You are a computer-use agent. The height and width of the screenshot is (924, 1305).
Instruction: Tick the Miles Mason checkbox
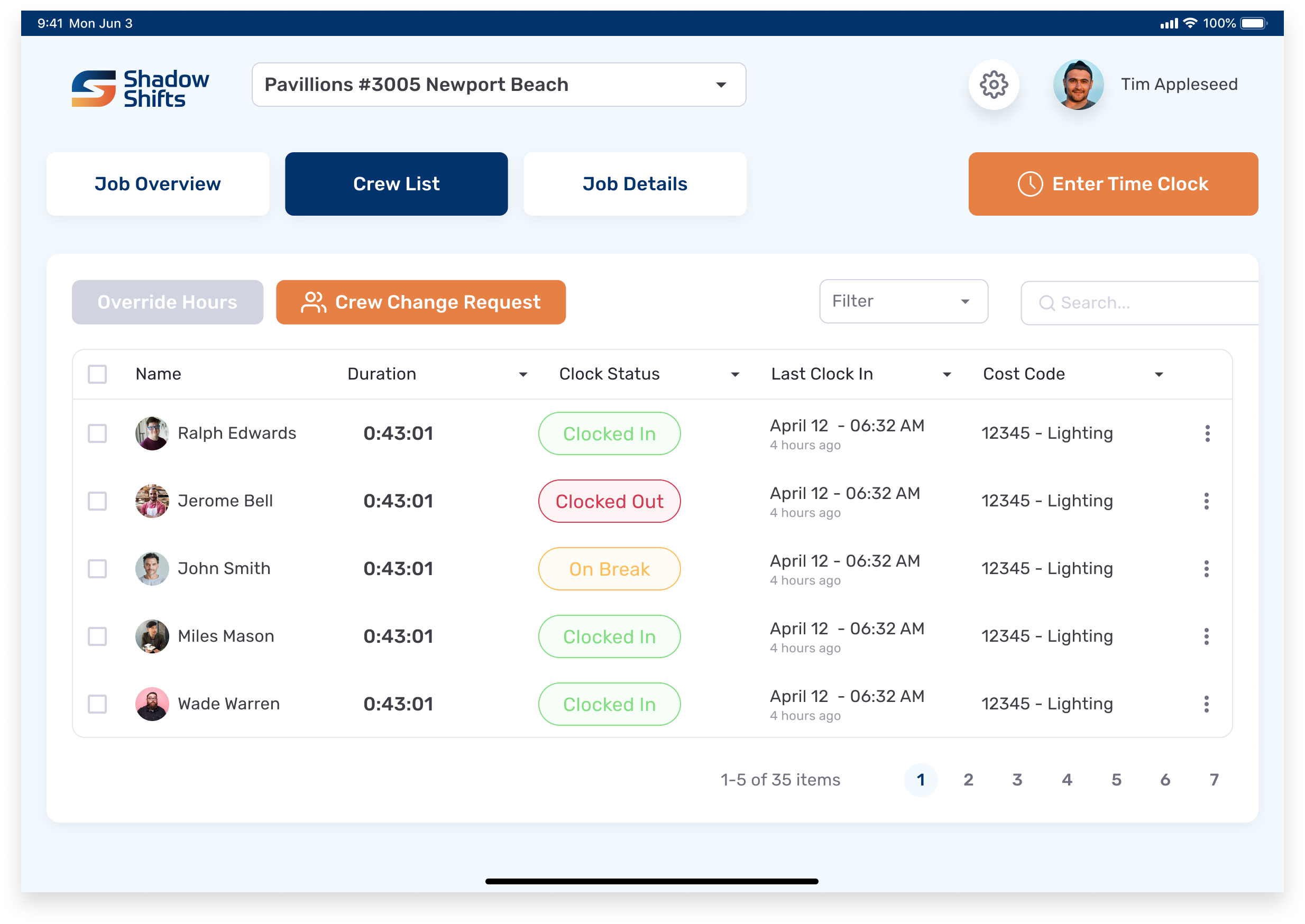pos(97,636)
